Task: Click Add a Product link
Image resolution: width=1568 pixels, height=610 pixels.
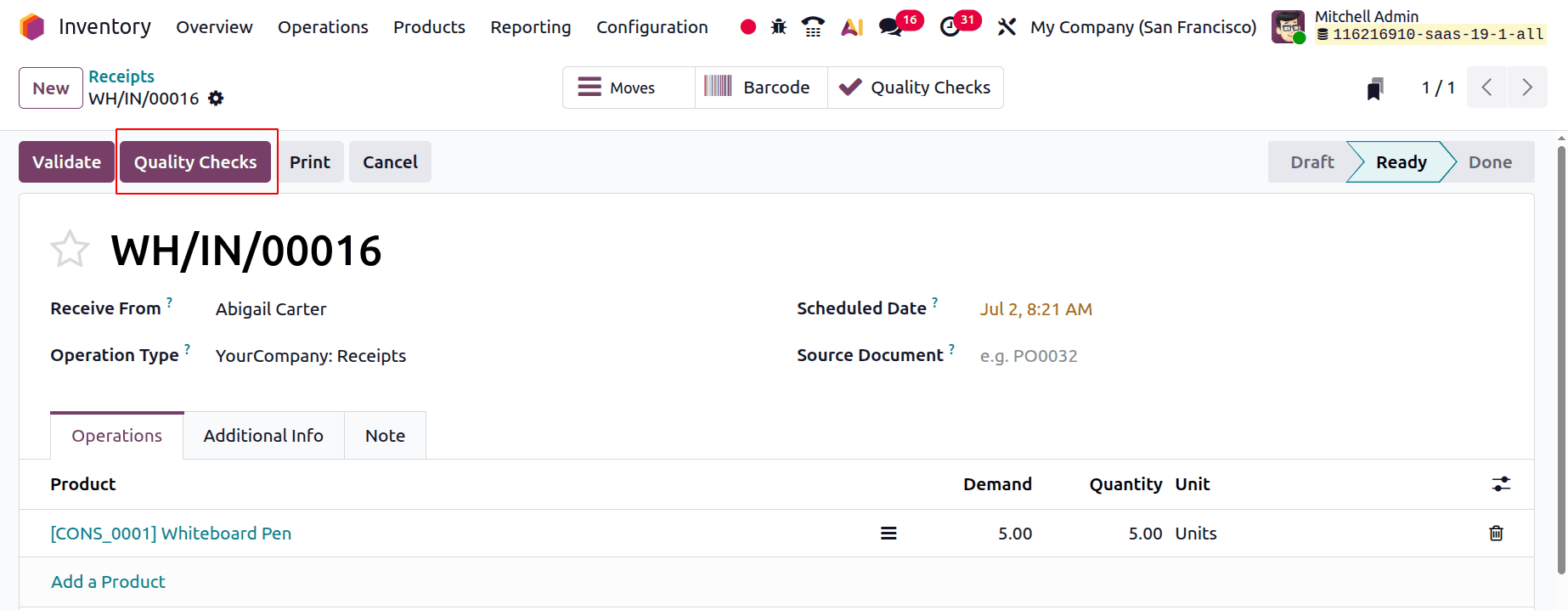Action: pos(108,582)
